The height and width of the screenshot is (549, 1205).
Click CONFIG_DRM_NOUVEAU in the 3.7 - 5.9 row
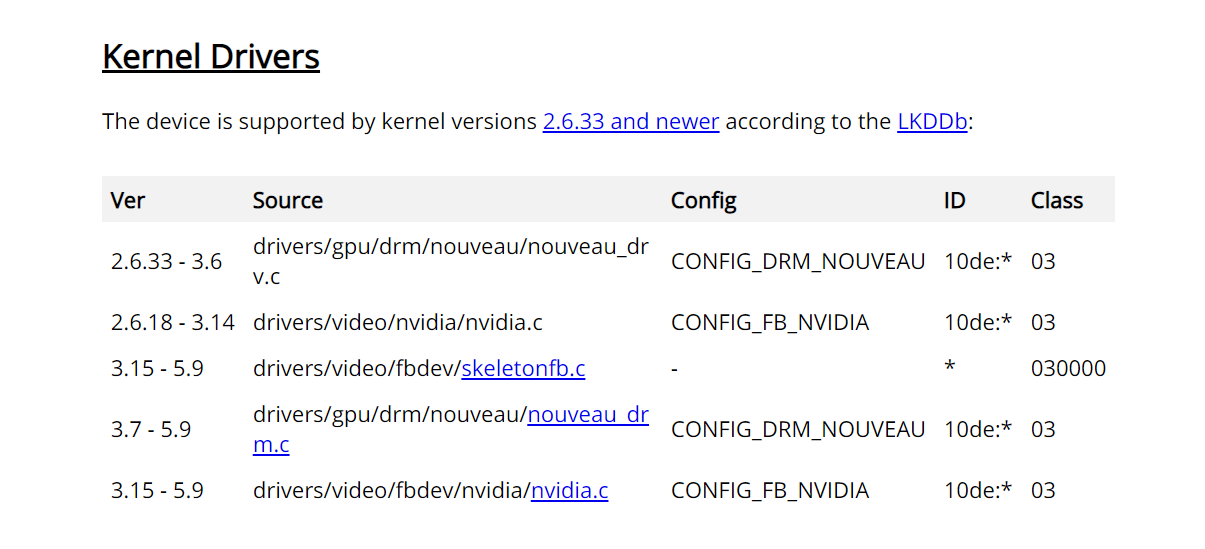click(x=798, y=430)
